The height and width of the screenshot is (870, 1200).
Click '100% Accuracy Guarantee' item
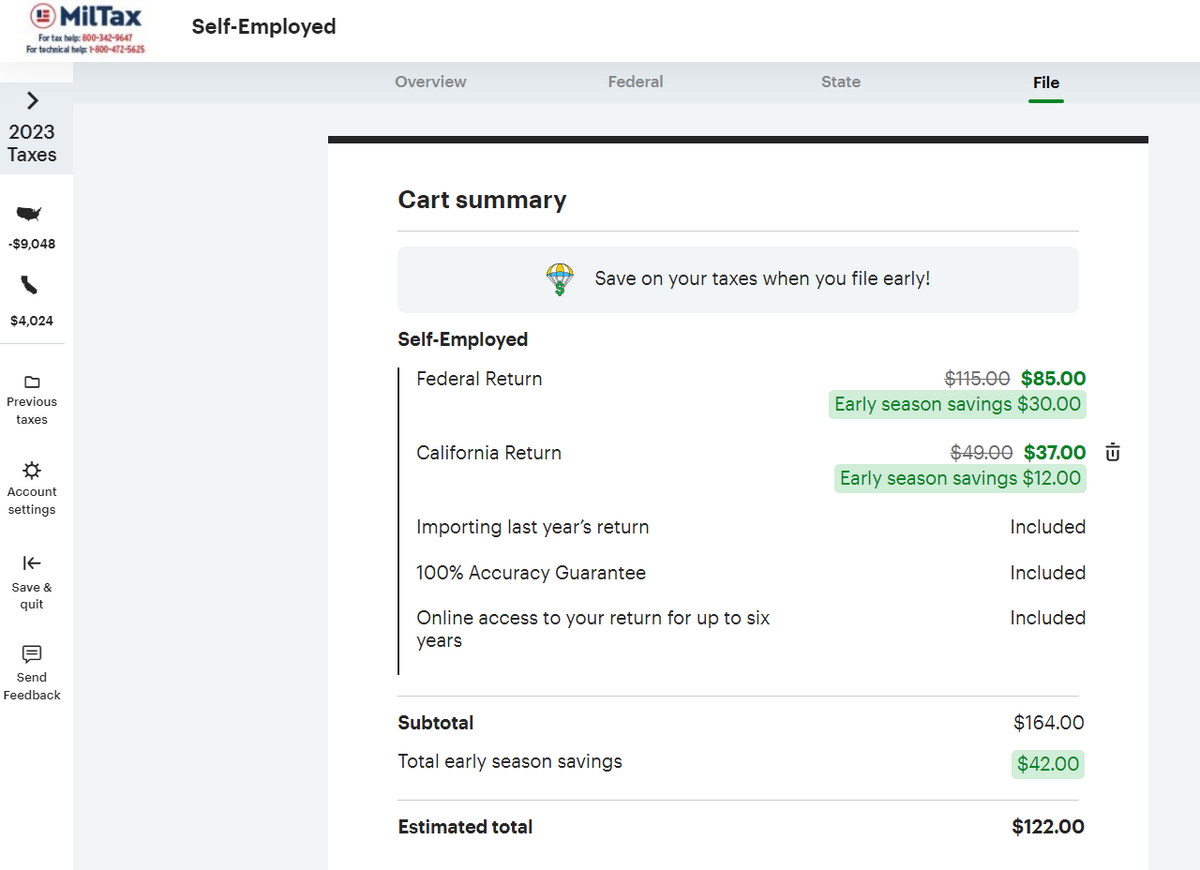pos(531,573)
